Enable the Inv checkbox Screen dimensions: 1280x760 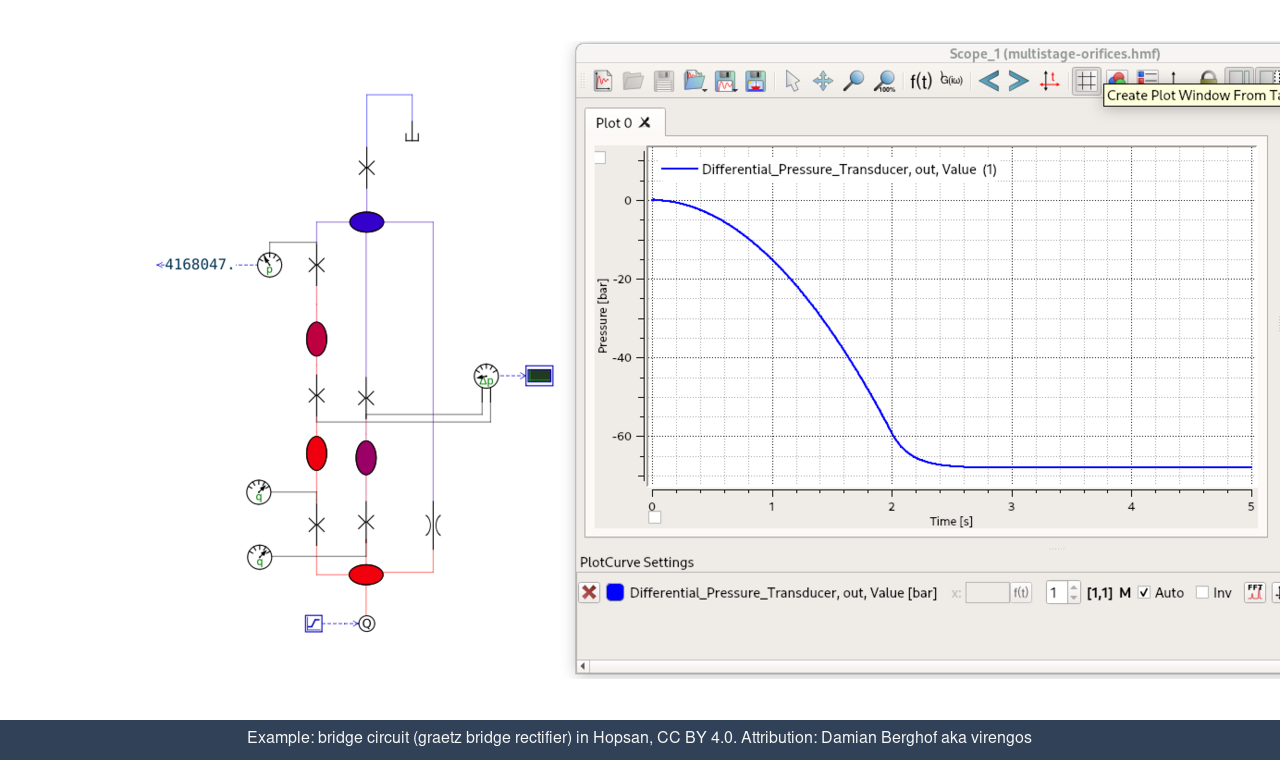tap(1202, 593)
